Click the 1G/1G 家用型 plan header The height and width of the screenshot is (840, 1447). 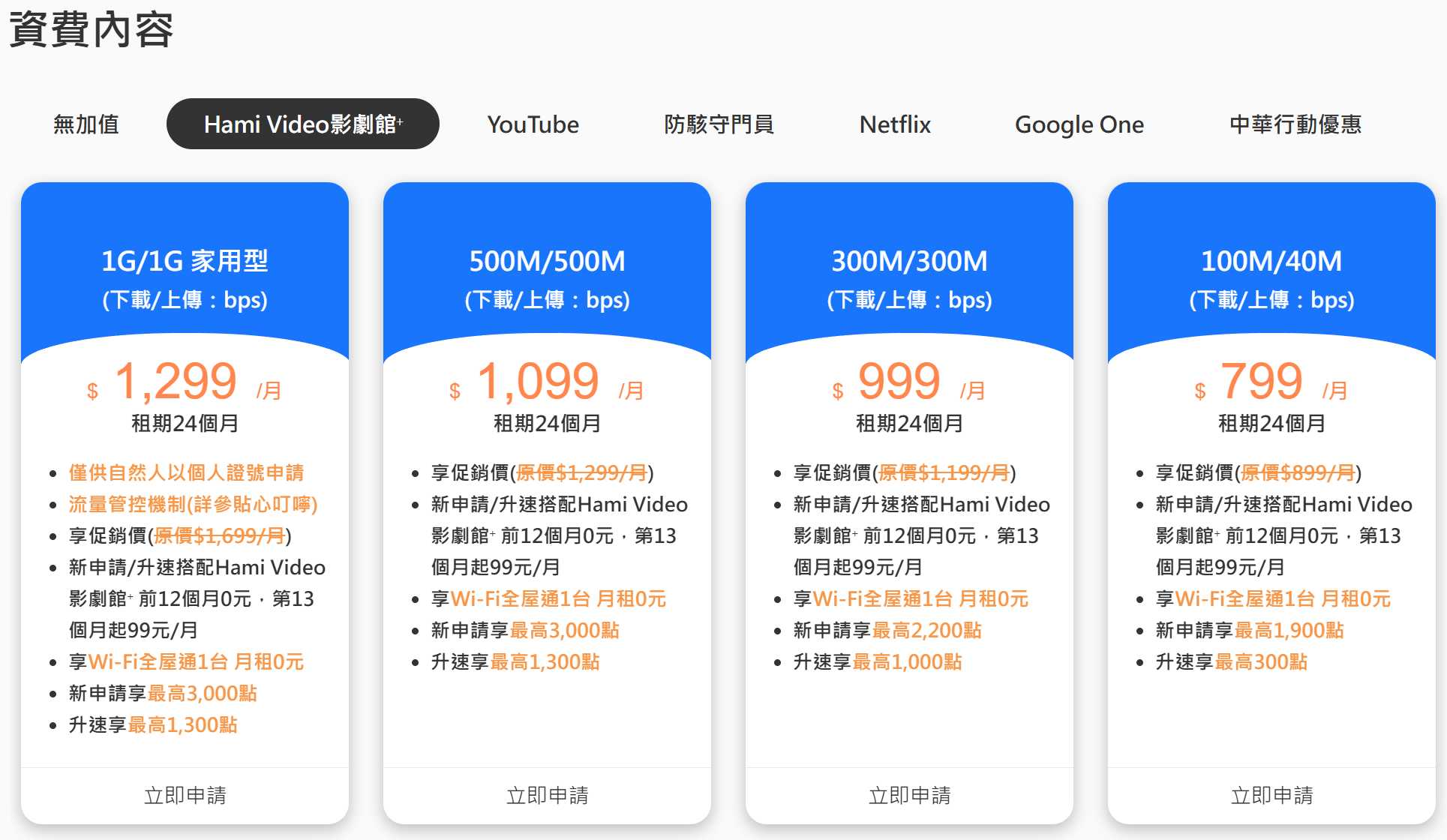[x=185, y=262]
